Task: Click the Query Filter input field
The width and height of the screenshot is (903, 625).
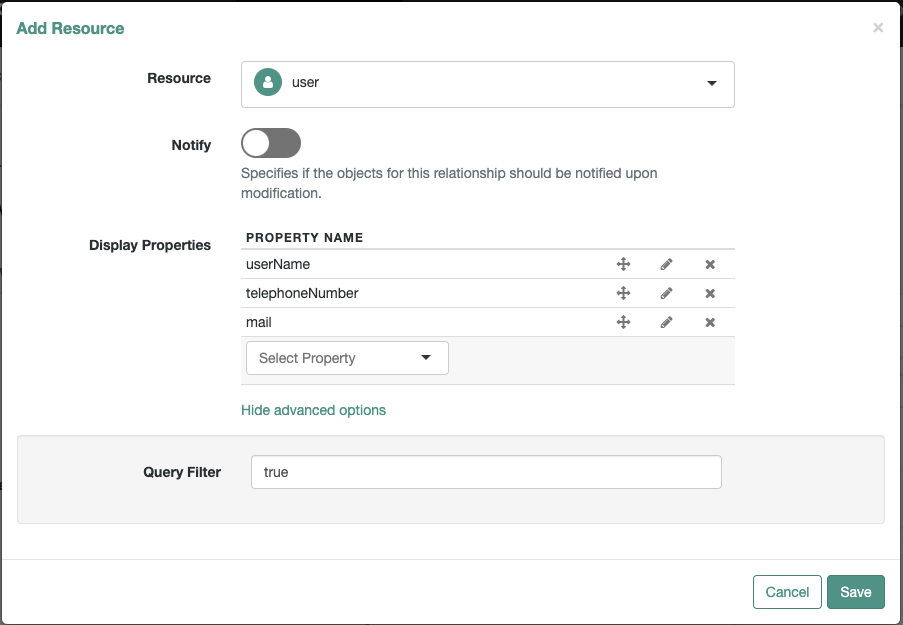Action: point(486,472)
